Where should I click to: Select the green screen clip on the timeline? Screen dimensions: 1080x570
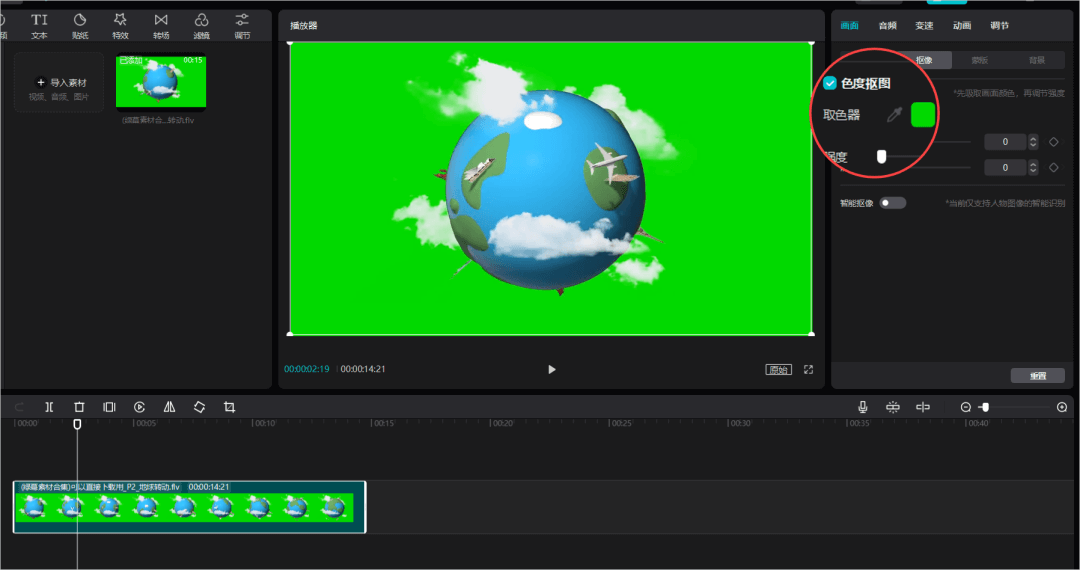click(x=189, y=507)
